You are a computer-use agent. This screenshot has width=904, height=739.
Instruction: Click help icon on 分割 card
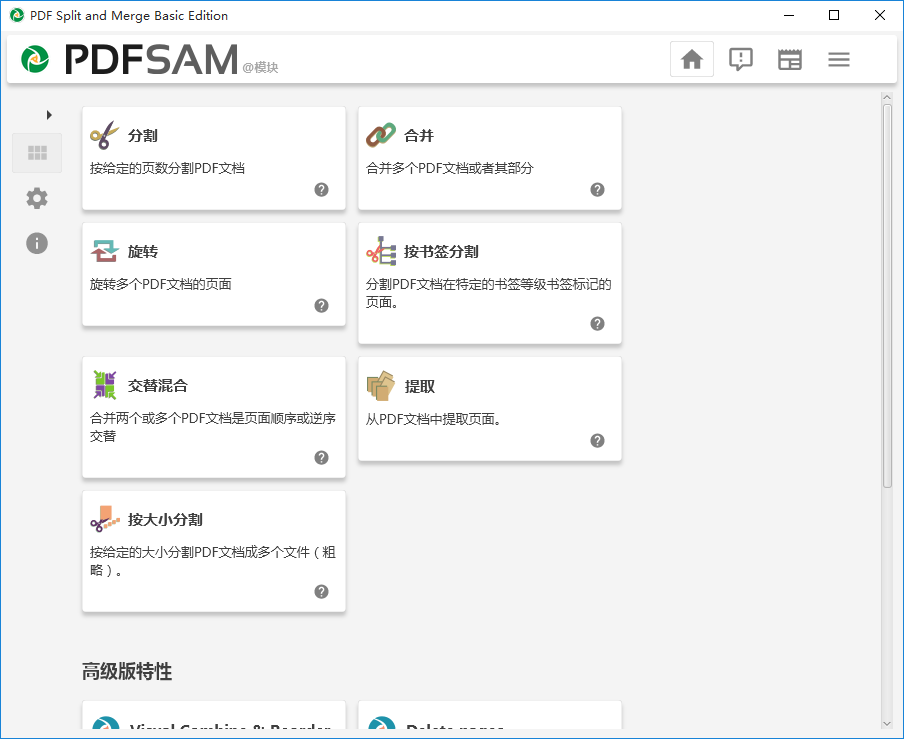[322, 190]
